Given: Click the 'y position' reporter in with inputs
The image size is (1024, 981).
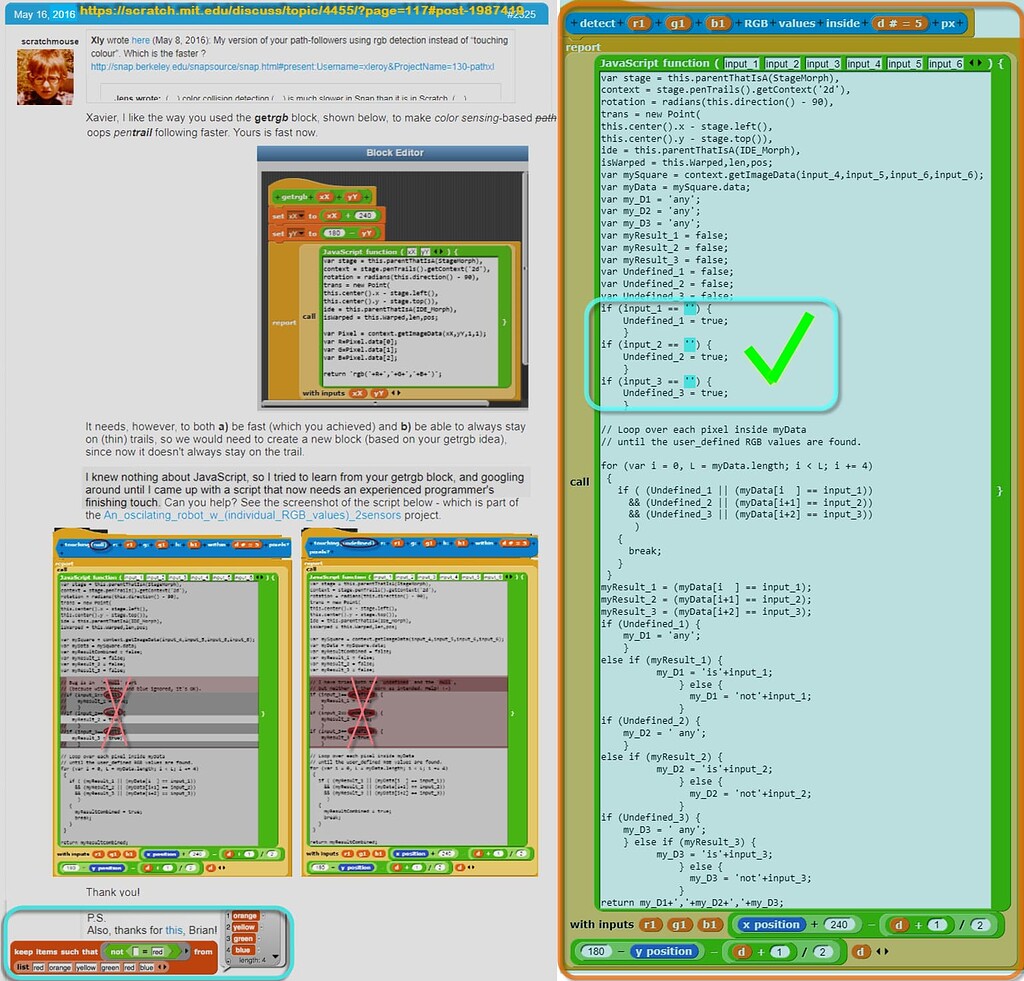Looking at the screenshot, I should 666,950.
